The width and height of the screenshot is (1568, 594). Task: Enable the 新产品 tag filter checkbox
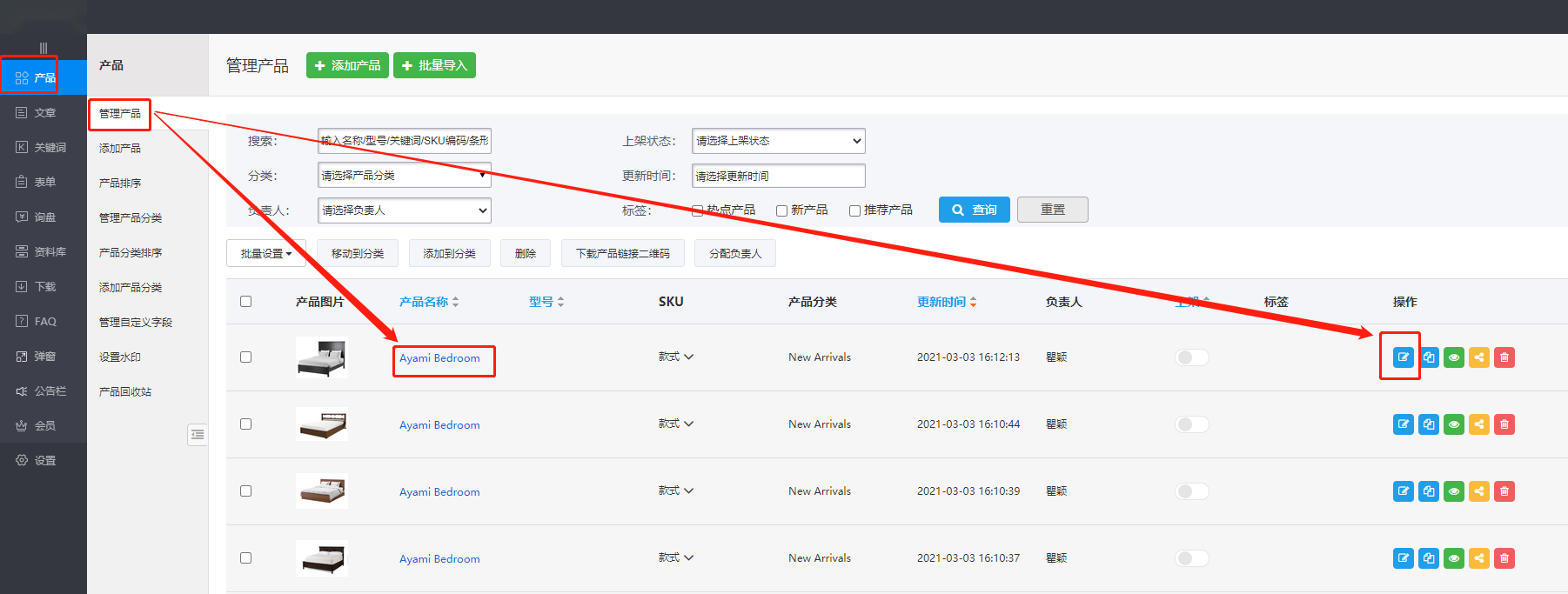click(x=781, y=210)
